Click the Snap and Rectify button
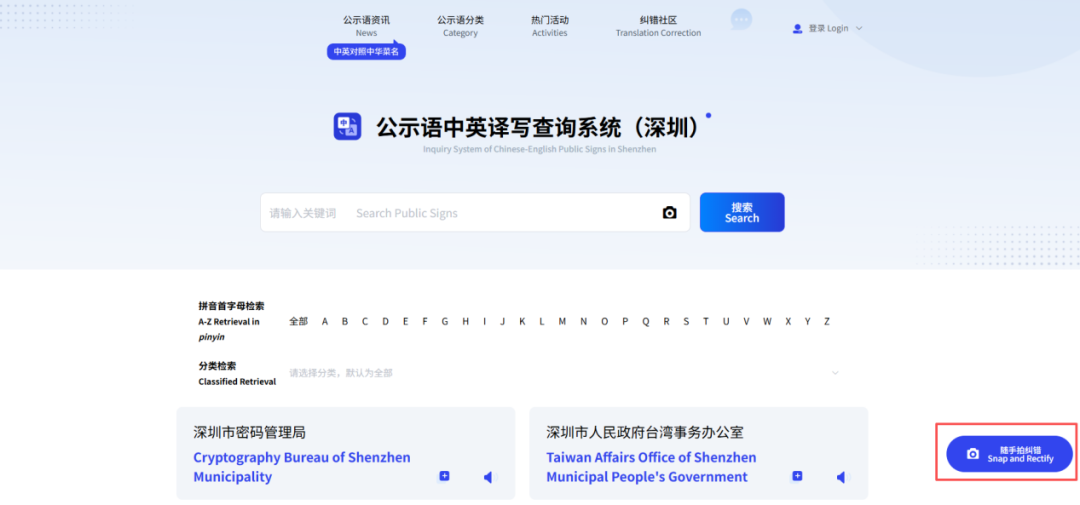Screen dimensions: 1080x505 point(1009,454)
